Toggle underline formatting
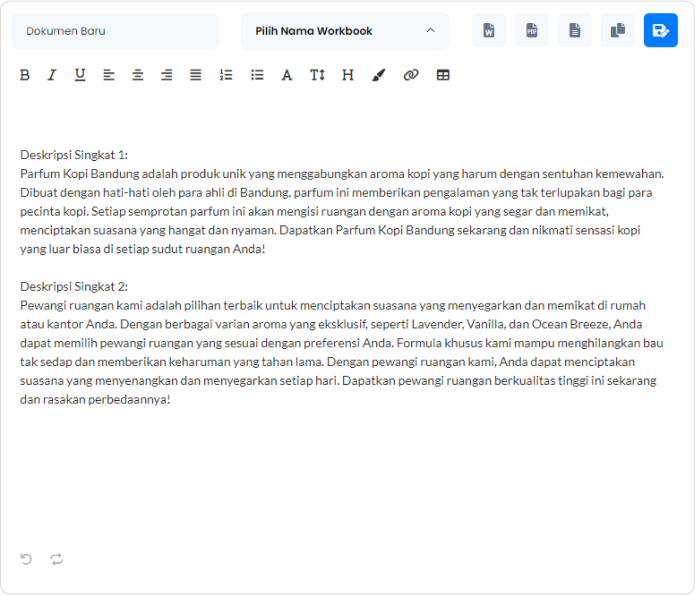The width and height of the screenshot is (695, 595). [80, 75]
